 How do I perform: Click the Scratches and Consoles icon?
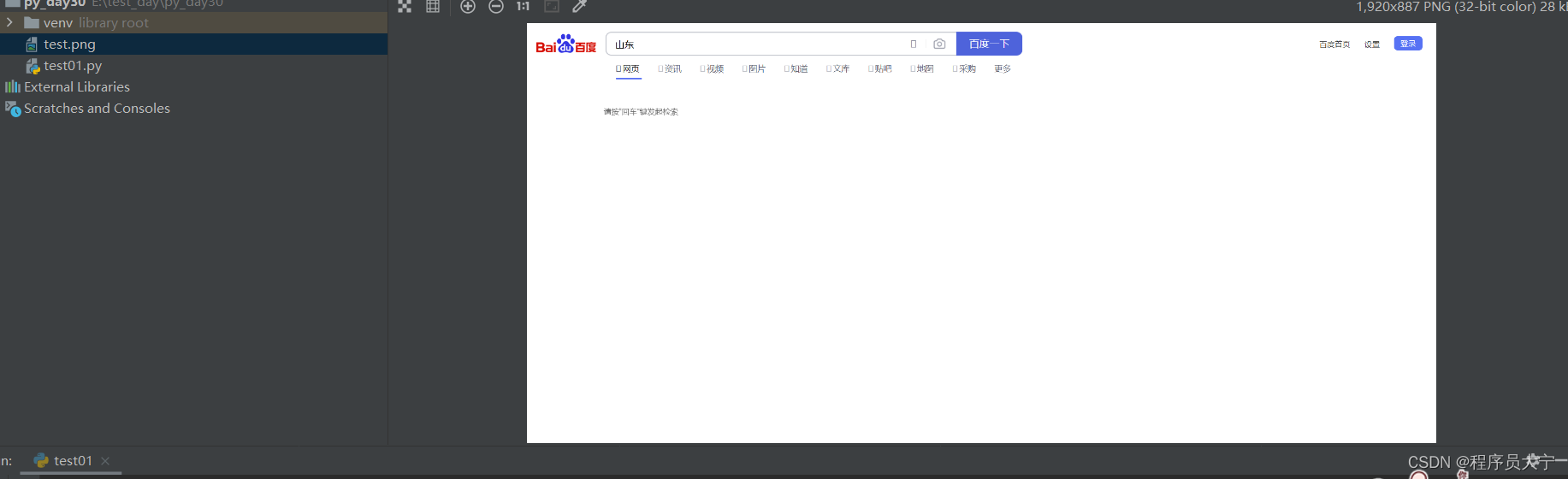coord(13,109)
